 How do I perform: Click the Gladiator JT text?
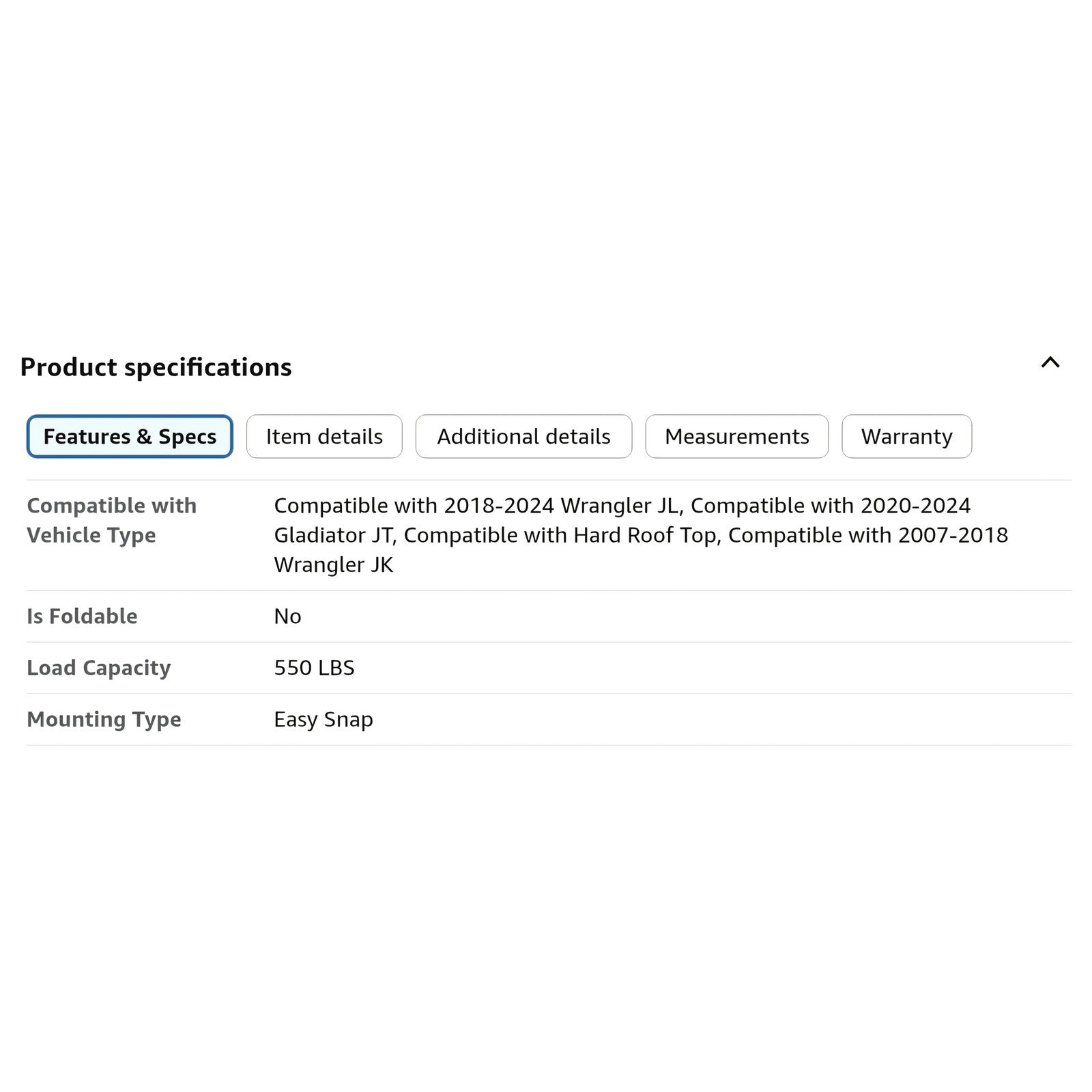point(334,535)
